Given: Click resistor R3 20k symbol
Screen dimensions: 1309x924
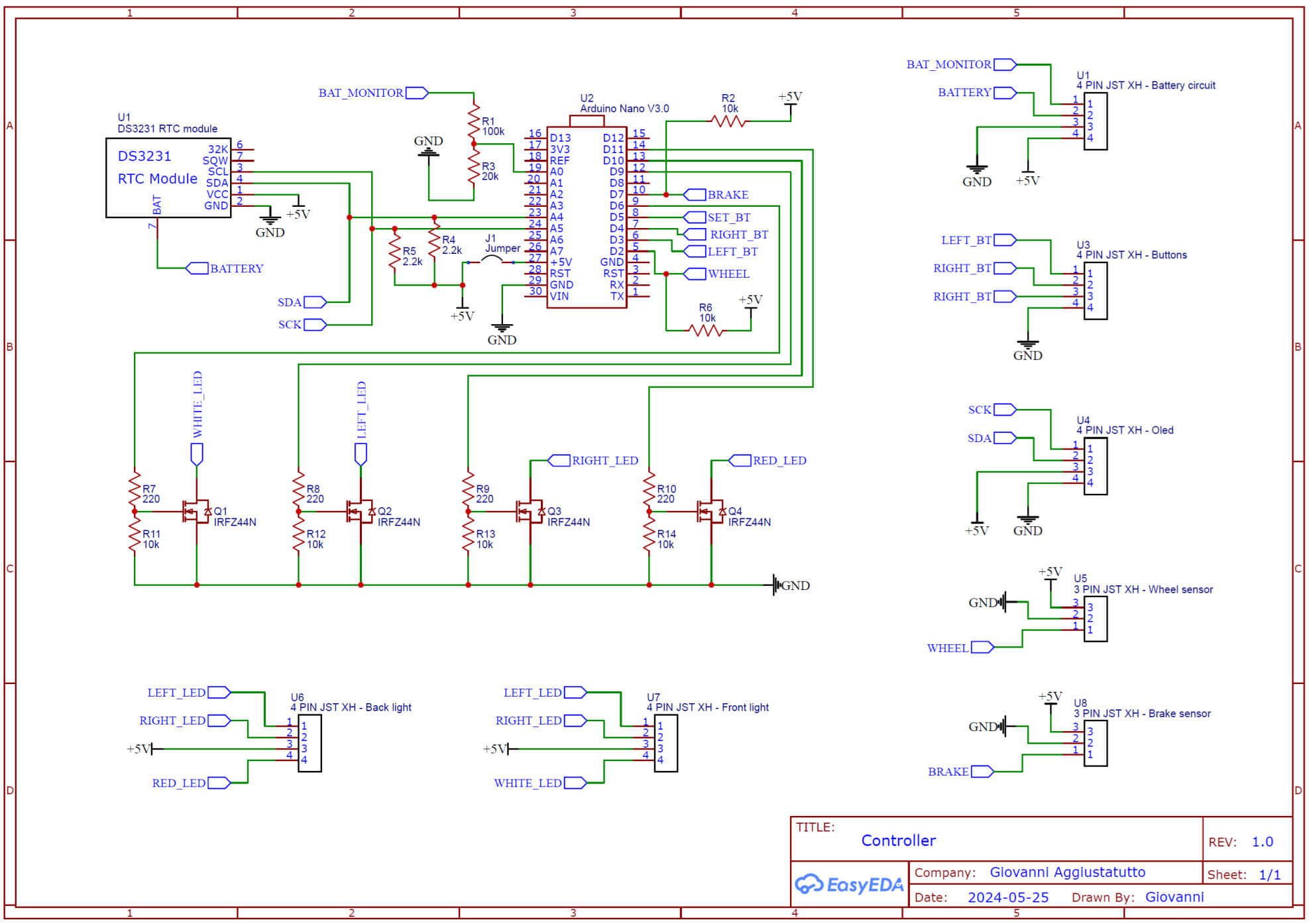Looking at the screenshot, I should pyautogui.click(x=473, y=167).
